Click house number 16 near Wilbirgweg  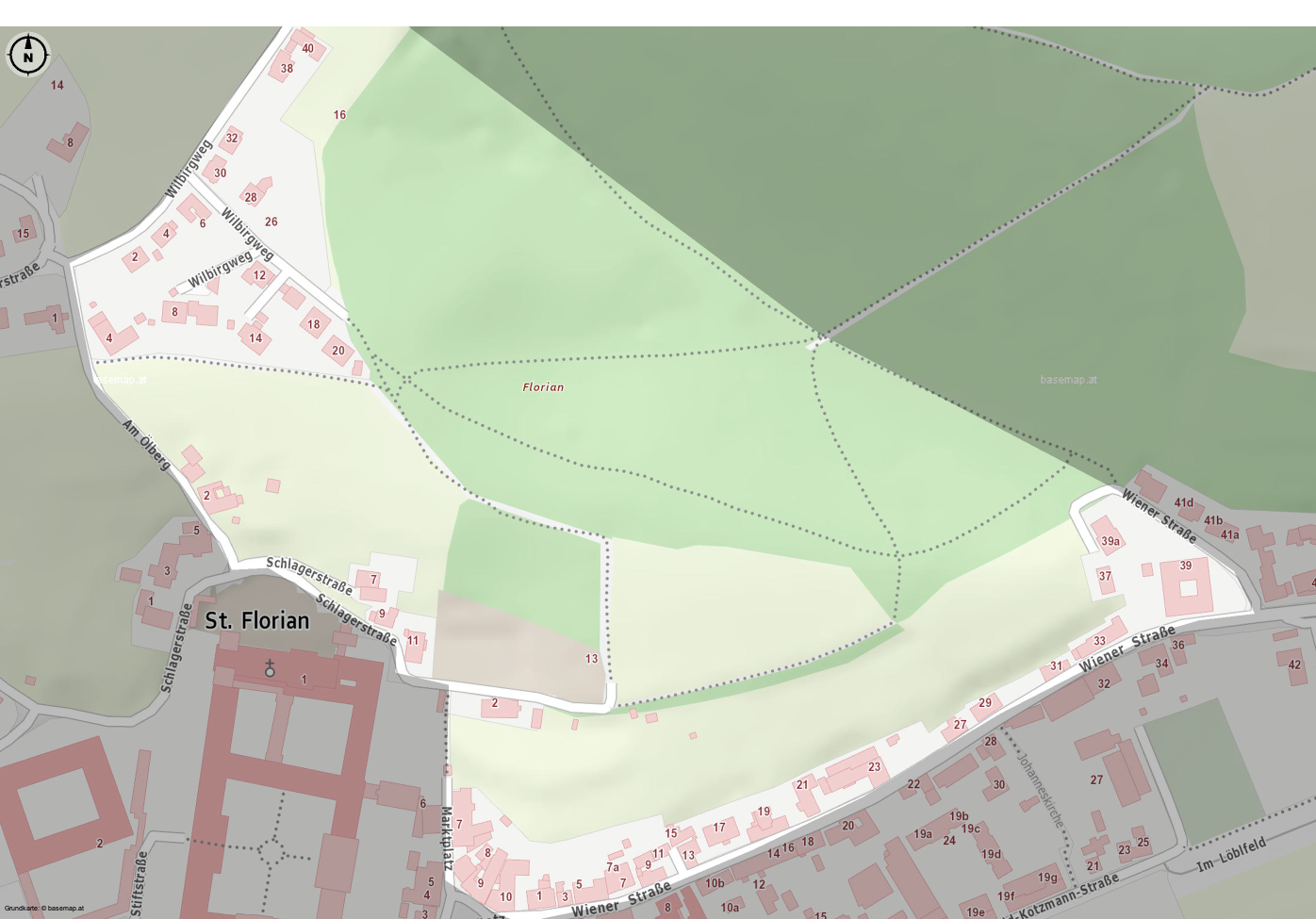[x=339, y=115]
